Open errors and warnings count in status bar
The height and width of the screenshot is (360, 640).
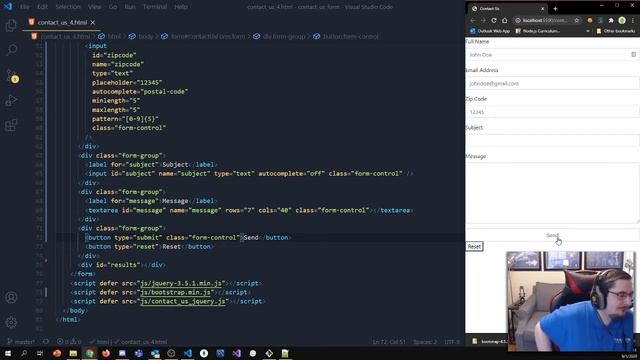coord(69,342)
